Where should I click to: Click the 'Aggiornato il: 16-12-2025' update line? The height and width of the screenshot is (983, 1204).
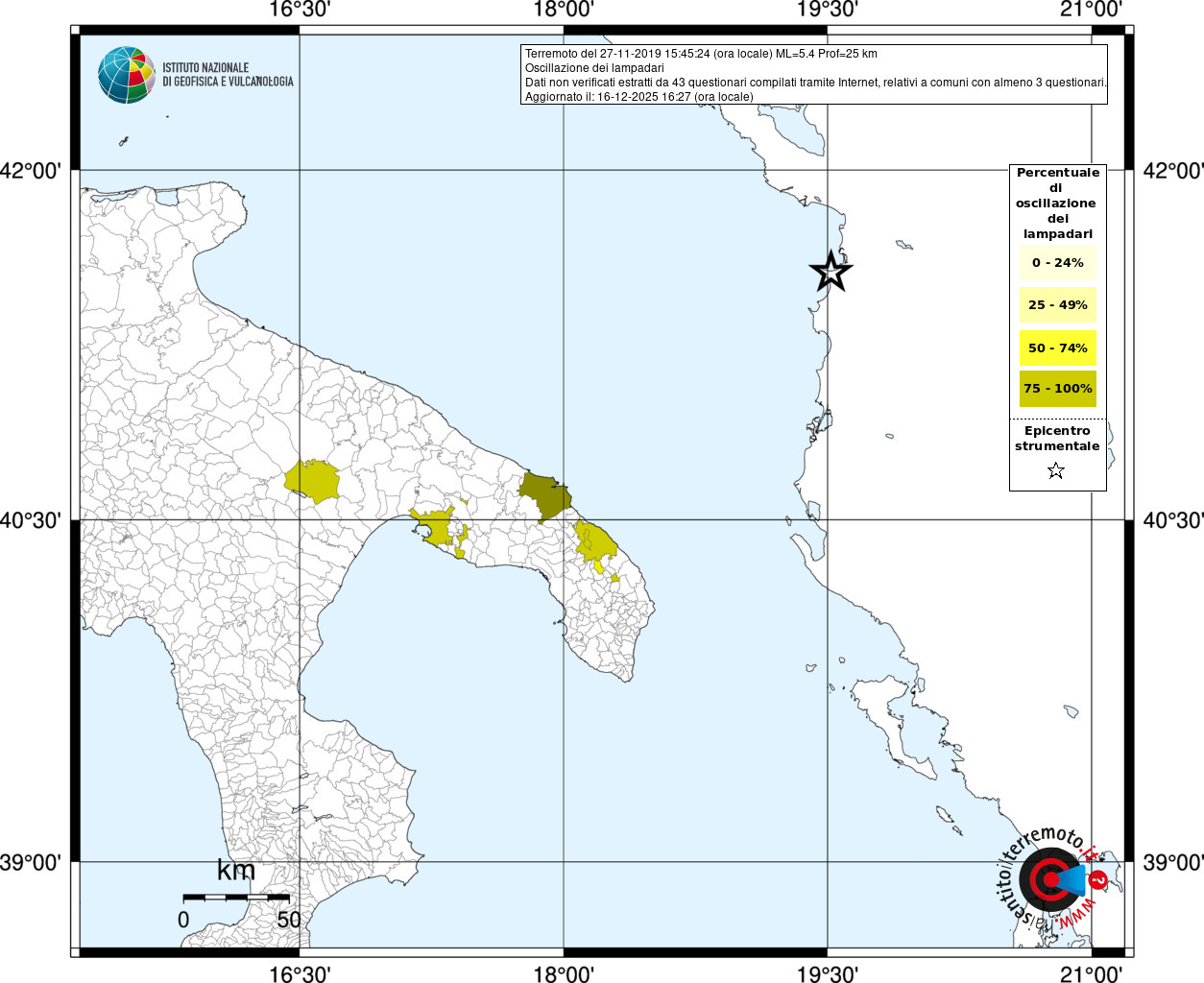pyautogui.click(x=638, y=97)
